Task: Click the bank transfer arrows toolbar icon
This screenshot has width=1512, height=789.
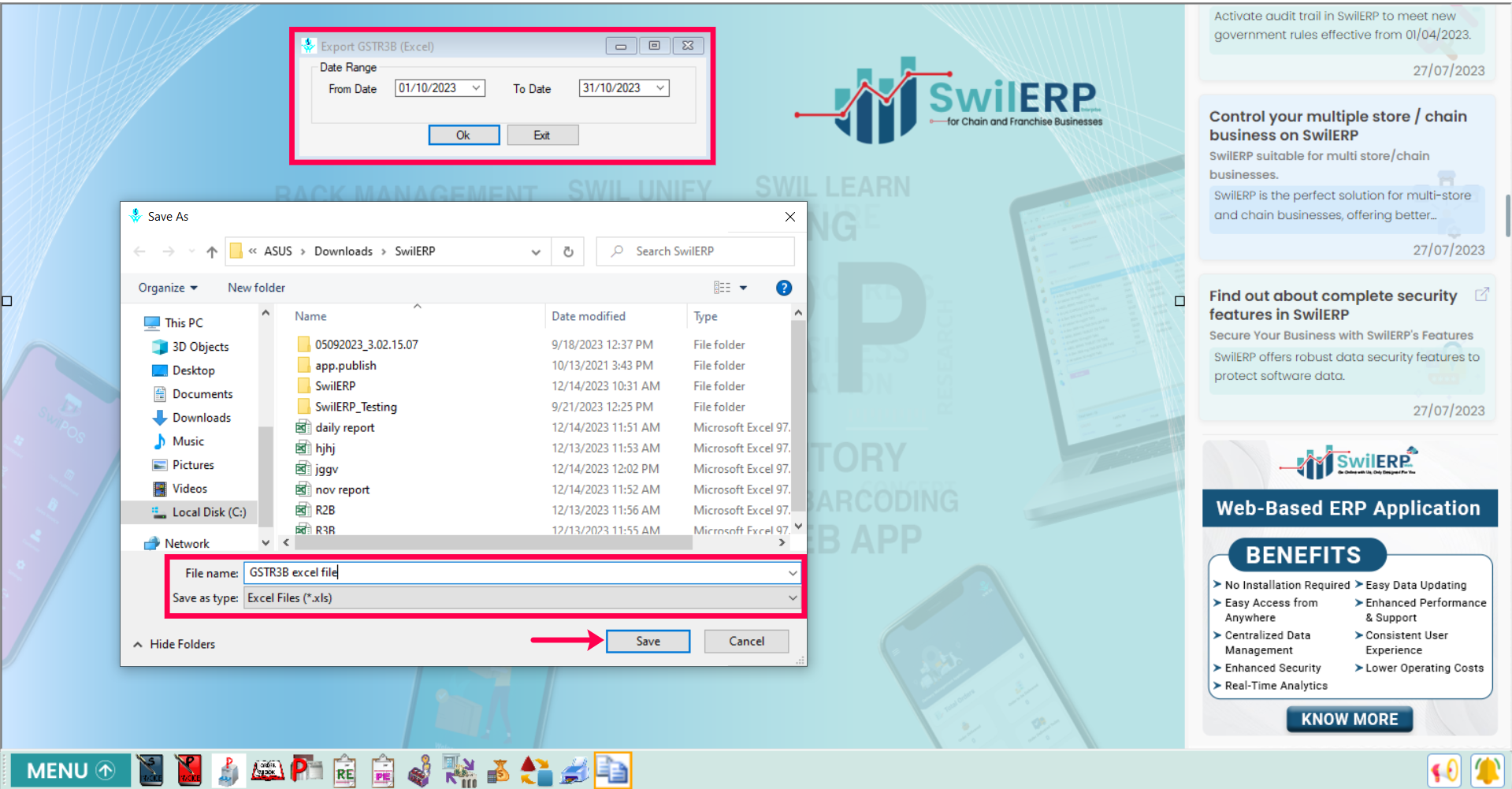Action: (x=459, y=771)
